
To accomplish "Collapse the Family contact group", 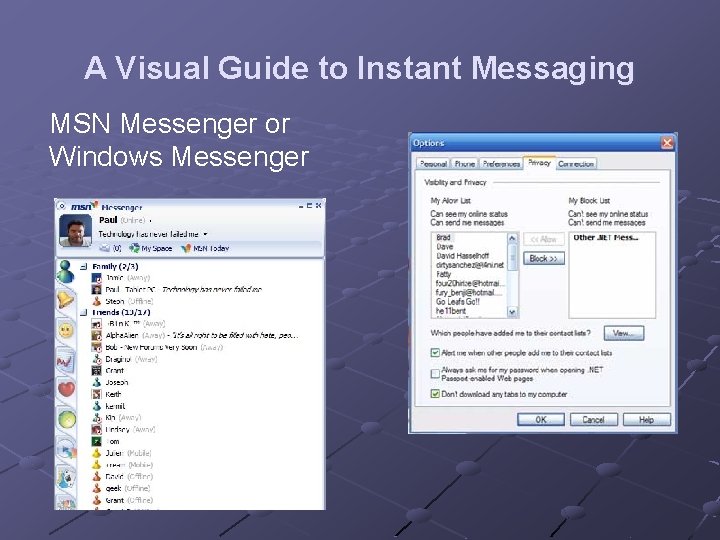I will (x=84, y=266).
